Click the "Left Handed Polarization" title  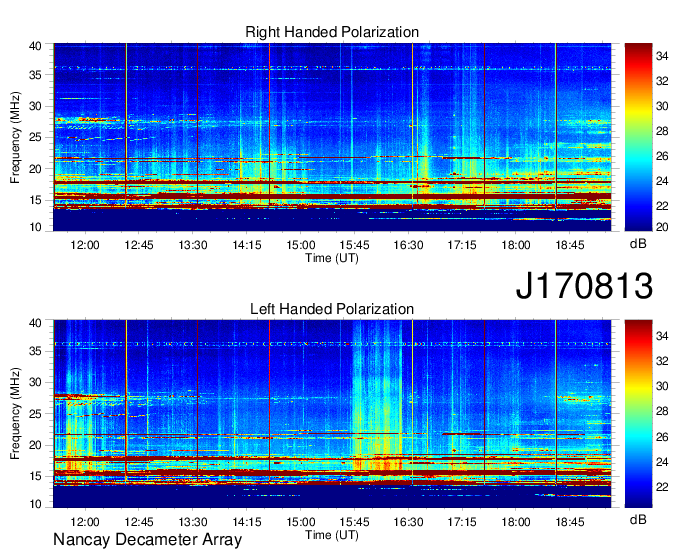332,309
